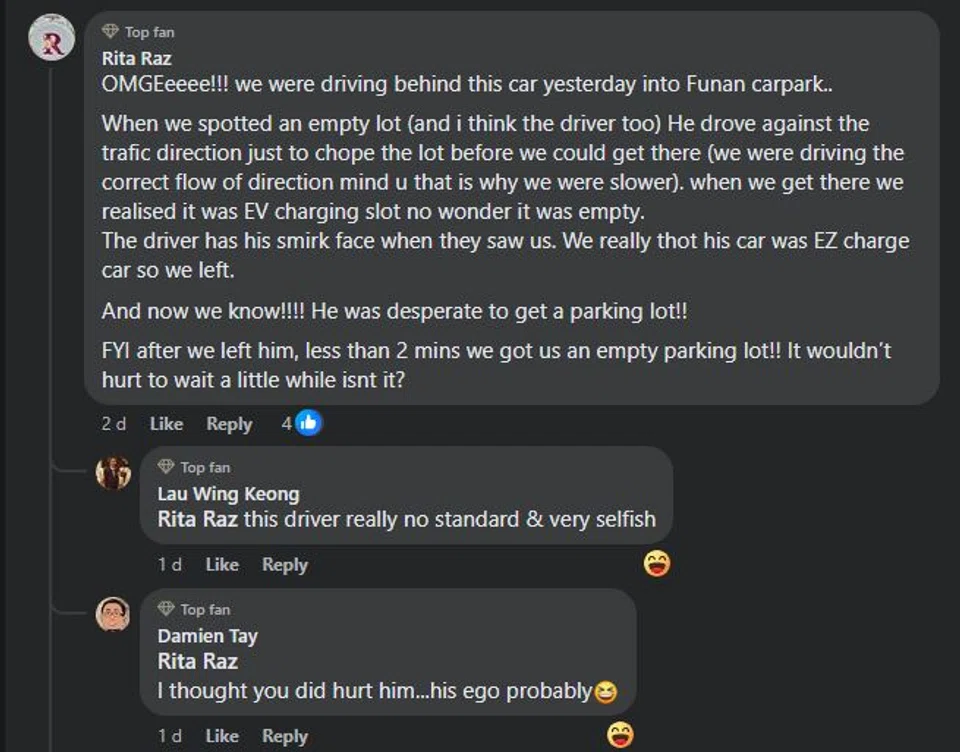Reply to Damien Tay's comment
Screen dimensions: 960x752
[x=285, y=736]
